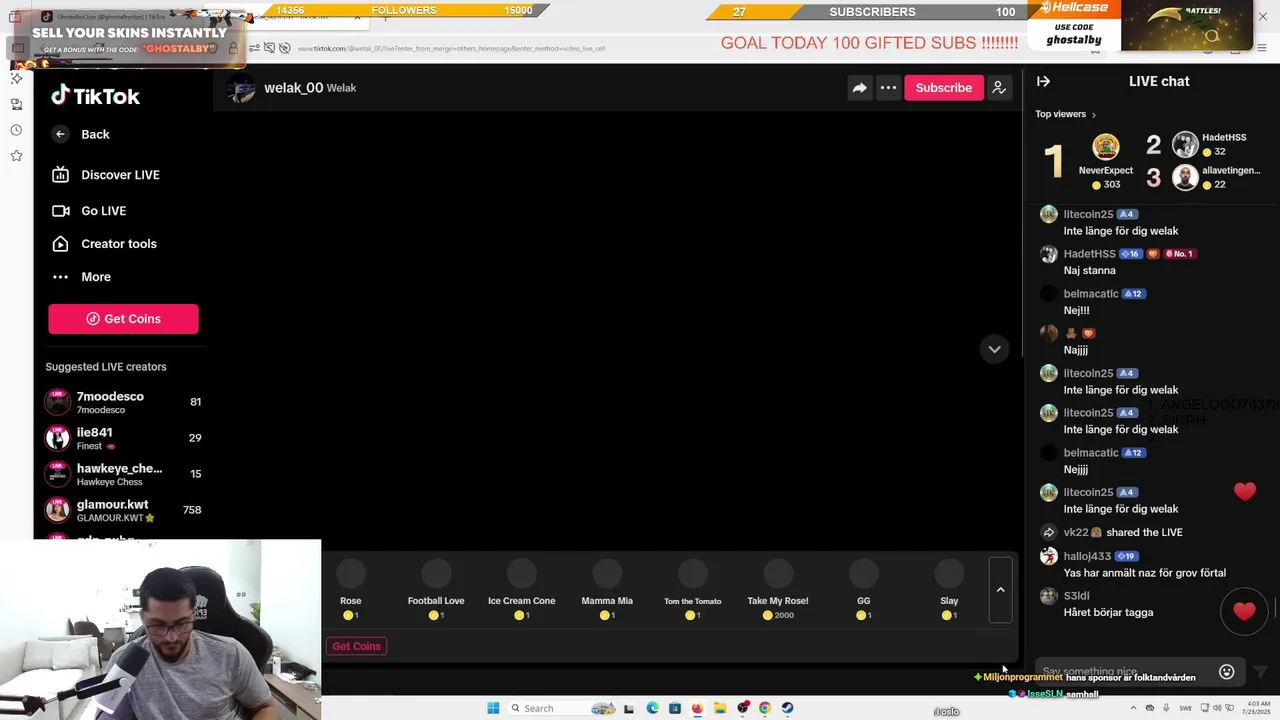Image resolution: width=1280 pixels, height=720 pixels.
Task: Open allavetingen top viewer avatar
Action: click(1185, 177)
